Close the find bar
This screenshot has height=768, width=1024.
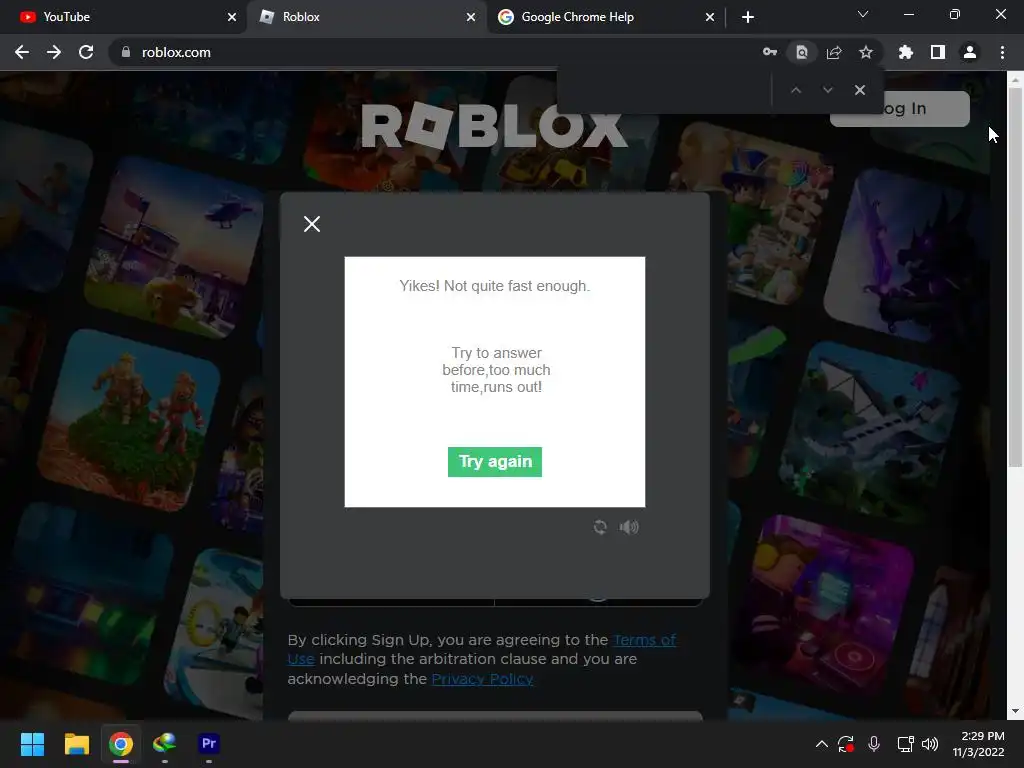coord(859,90)
